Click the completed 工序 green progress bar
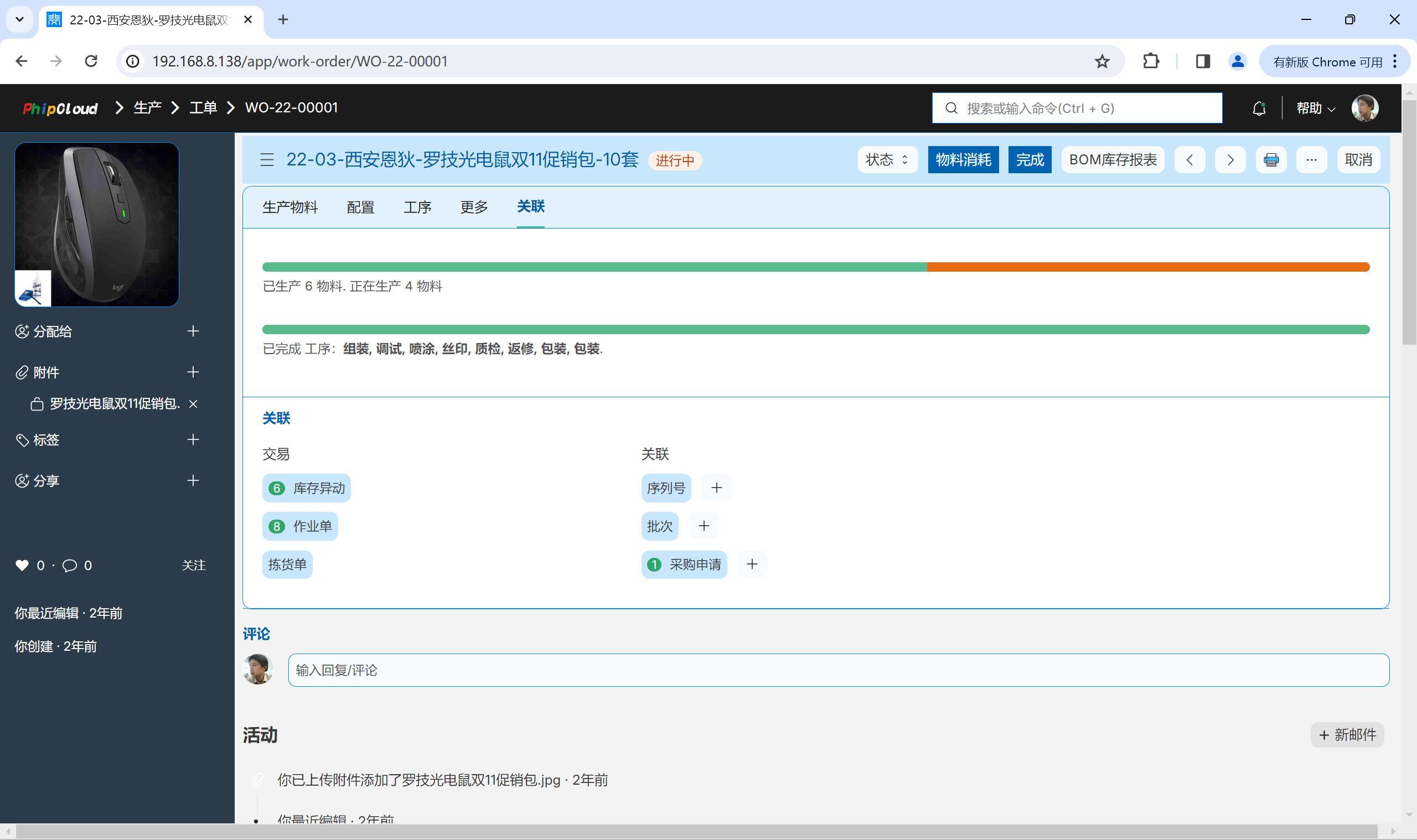The width and height of the screenshot is (1417, 840). pyautogui.click(x=816, y=329)
